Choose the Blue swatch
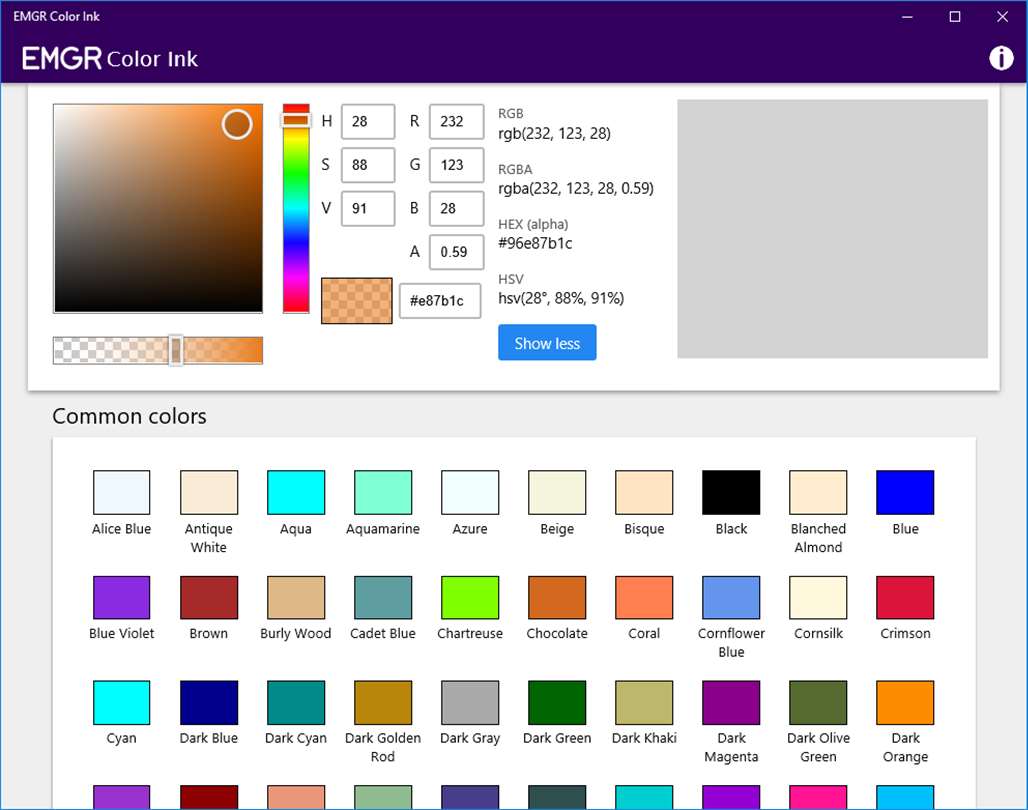1028x810 pixels. (905, 492)
